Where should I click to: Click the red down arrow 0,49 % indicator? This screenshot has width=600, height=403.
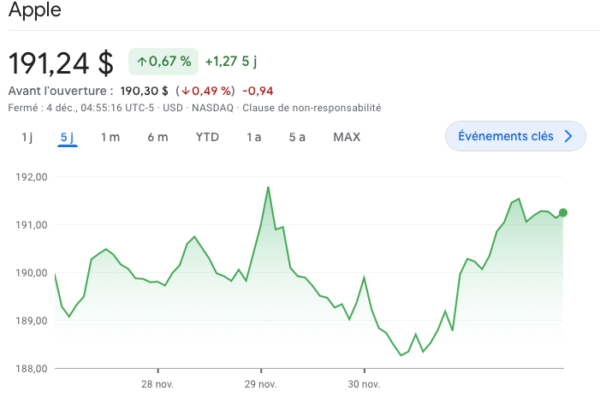pyautogui.click(x=207, y=91)
